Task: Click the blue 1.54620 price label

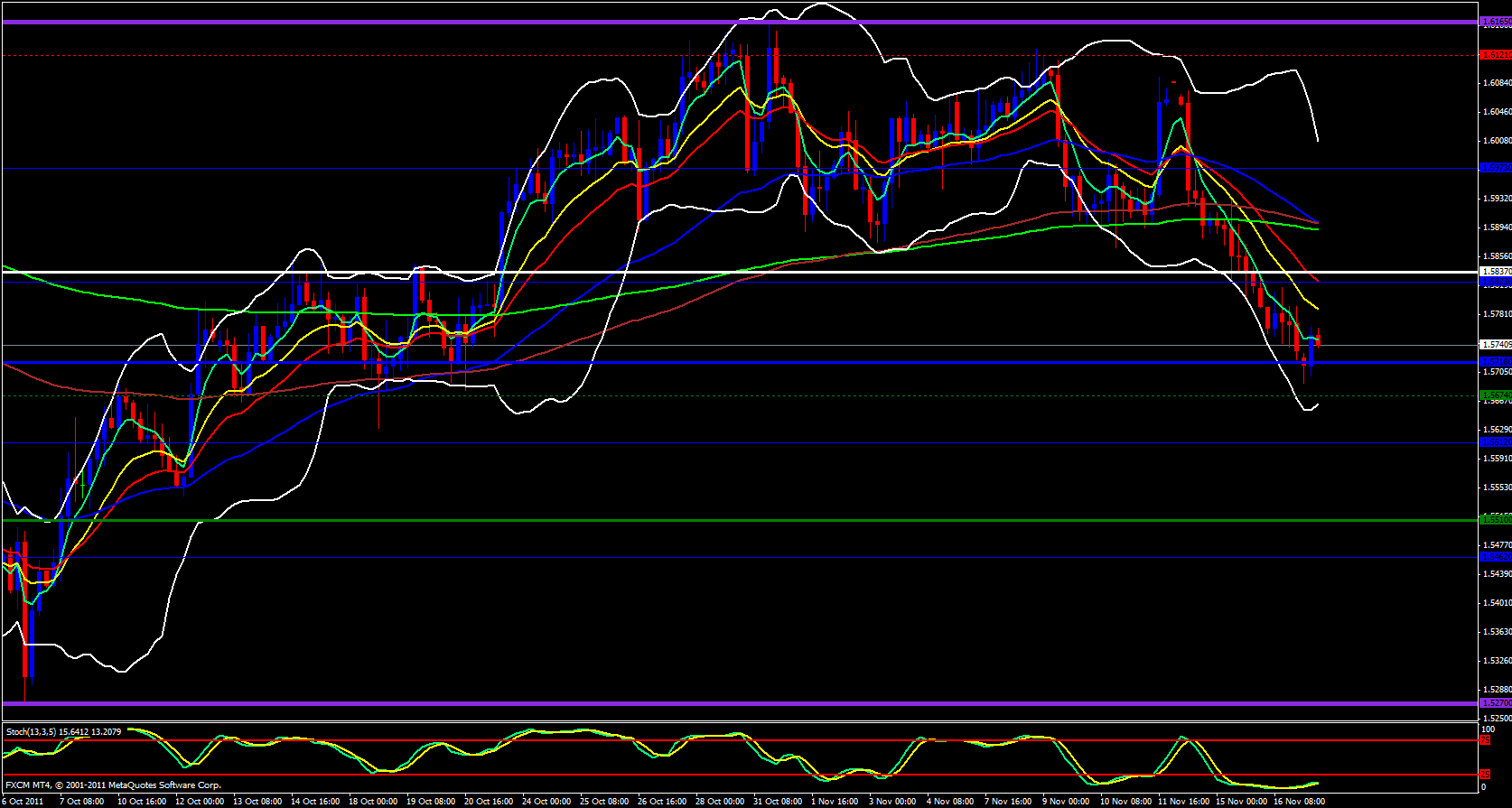Action: coord(1495,557)
